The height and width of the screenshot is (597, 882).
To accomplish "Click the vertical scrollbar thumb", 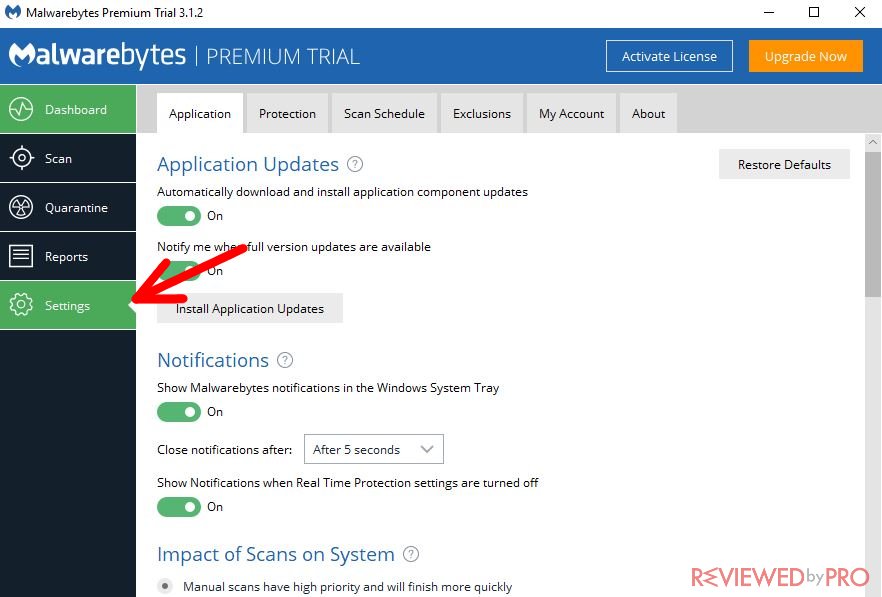I will [x=873, y=223].
